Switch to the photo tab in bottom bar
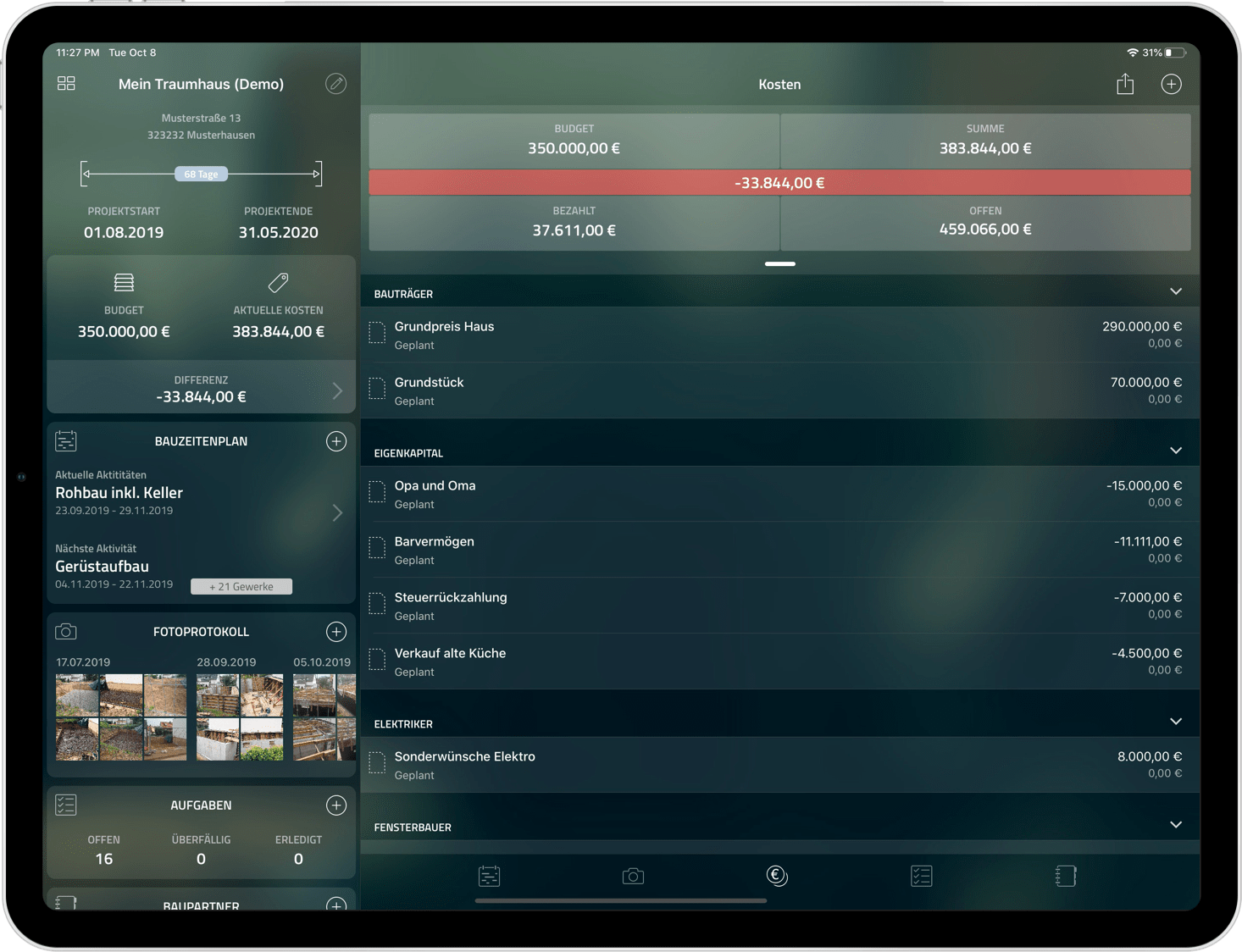The image size is (1242, 952). (633, 876)
